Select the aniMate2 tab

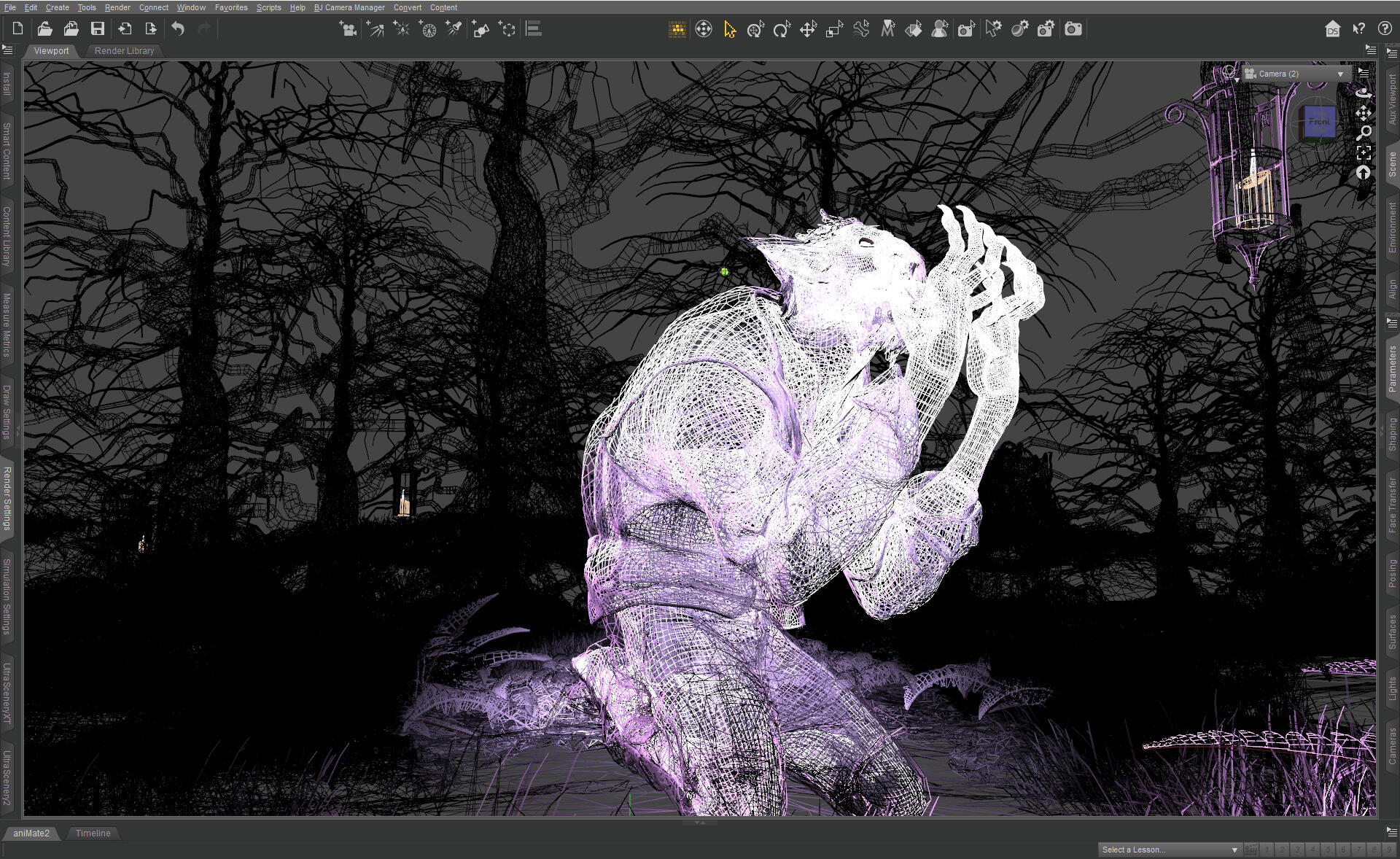[x=31, y=833]
